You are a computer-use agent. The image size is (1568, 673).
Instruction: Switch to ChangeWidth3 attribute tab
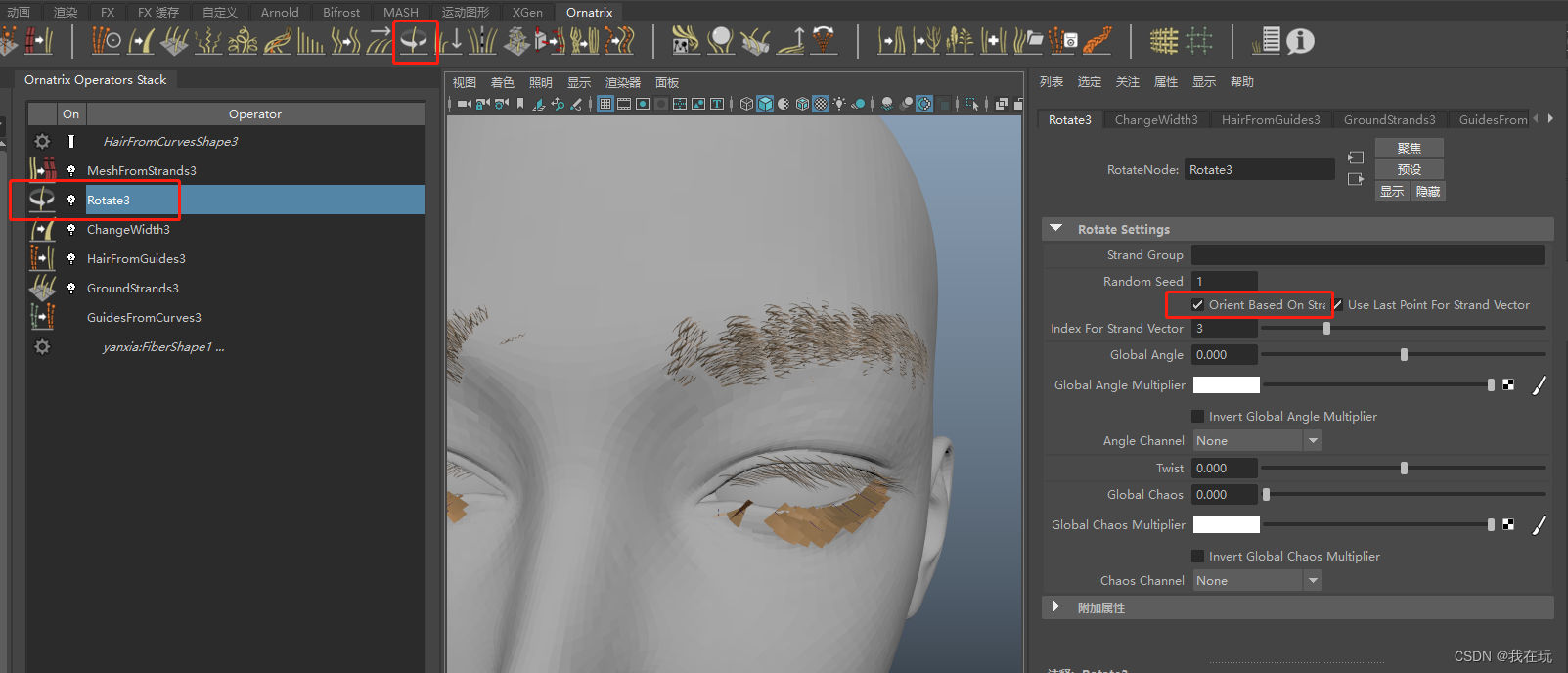[x=1156, y=120]
